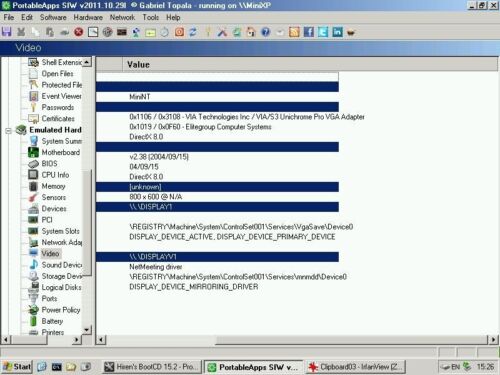
Task: Click the command prompt quick launch icon
Action: [x=56, y=367]
